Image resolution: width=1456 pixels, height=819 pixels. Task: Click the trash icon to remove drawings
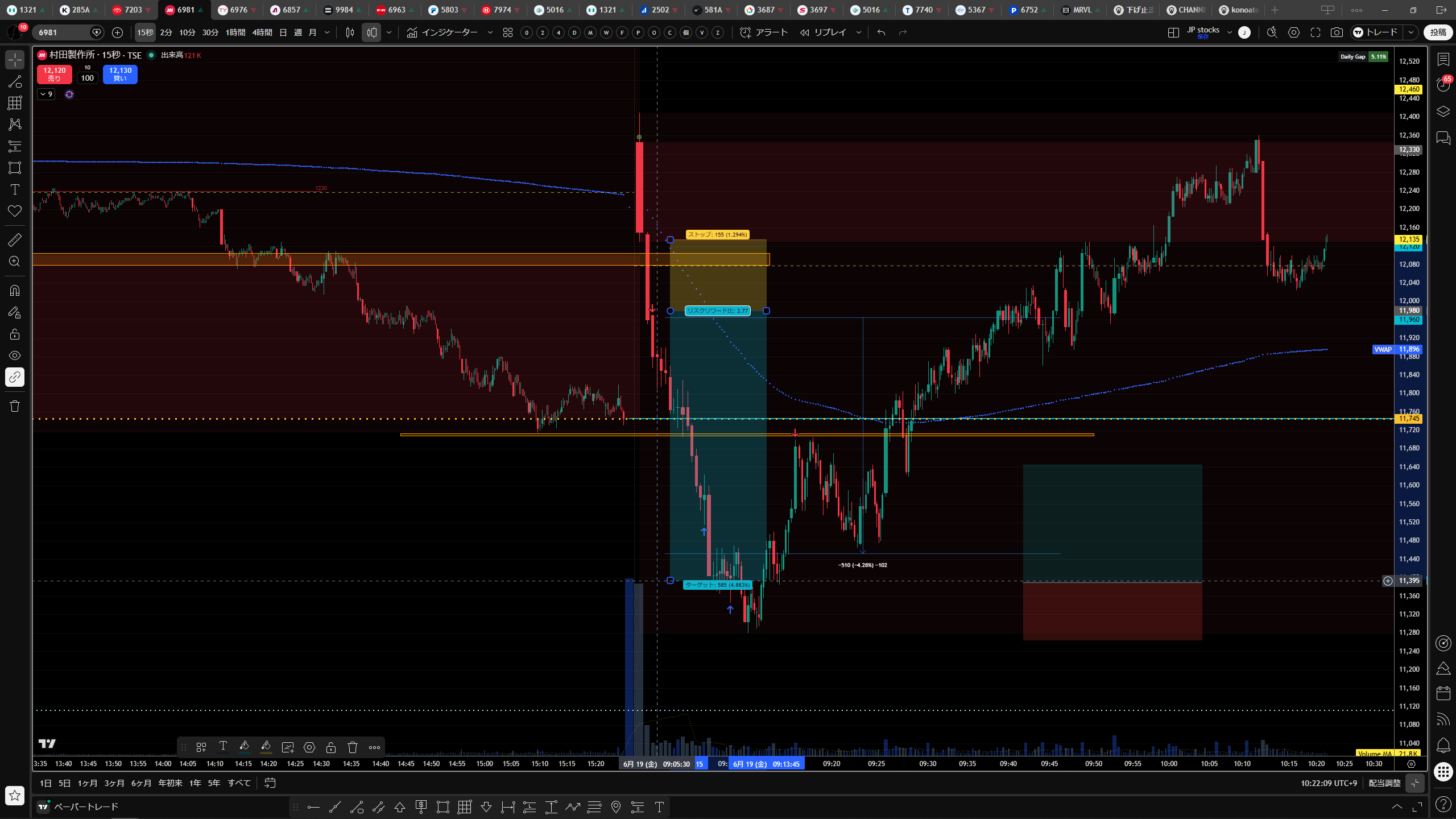click(15, 406)
